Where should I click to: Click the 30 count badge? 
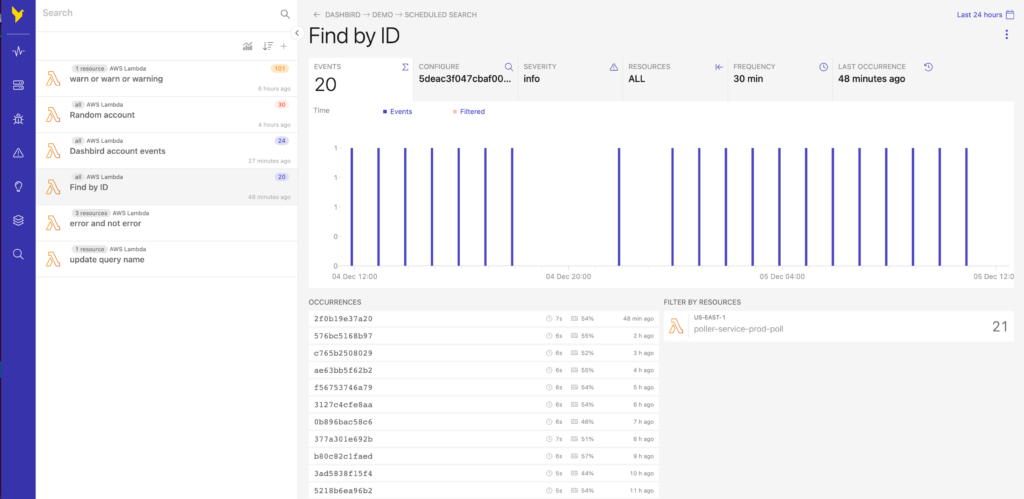point(281,105)
